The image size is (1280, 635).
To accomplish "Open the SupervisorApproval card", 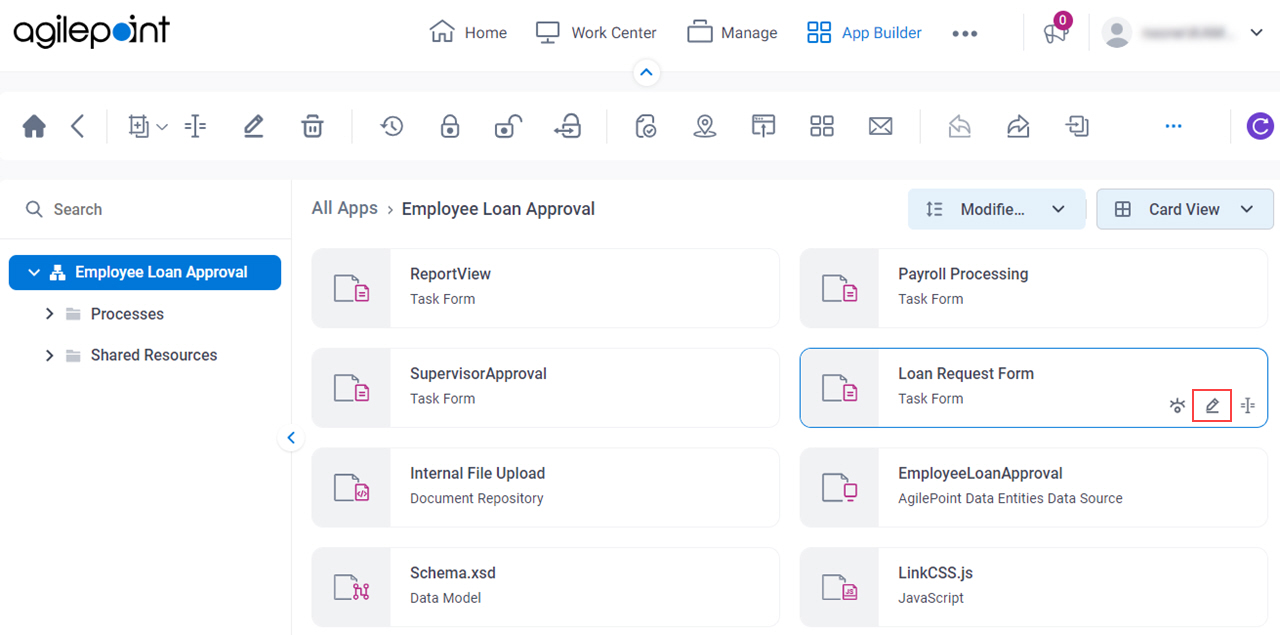I will pos(545,388).
